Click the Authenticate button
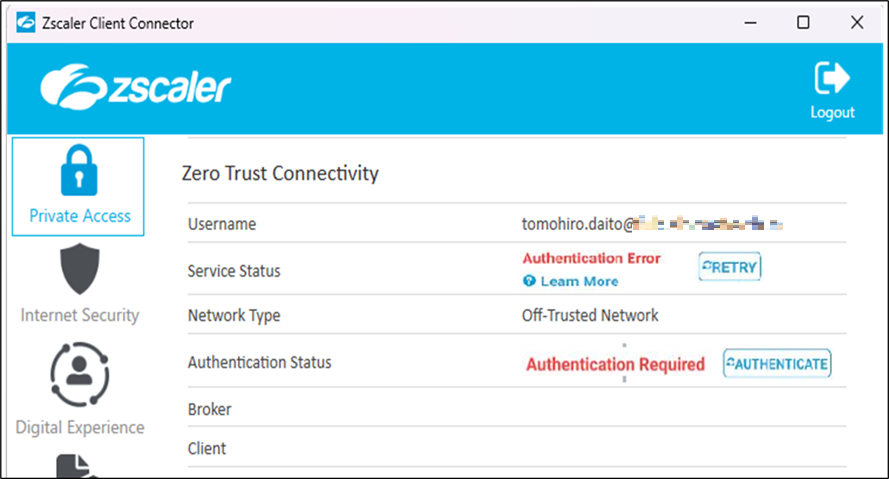Viewport: 889px width, 479px height. coord(777,364)
